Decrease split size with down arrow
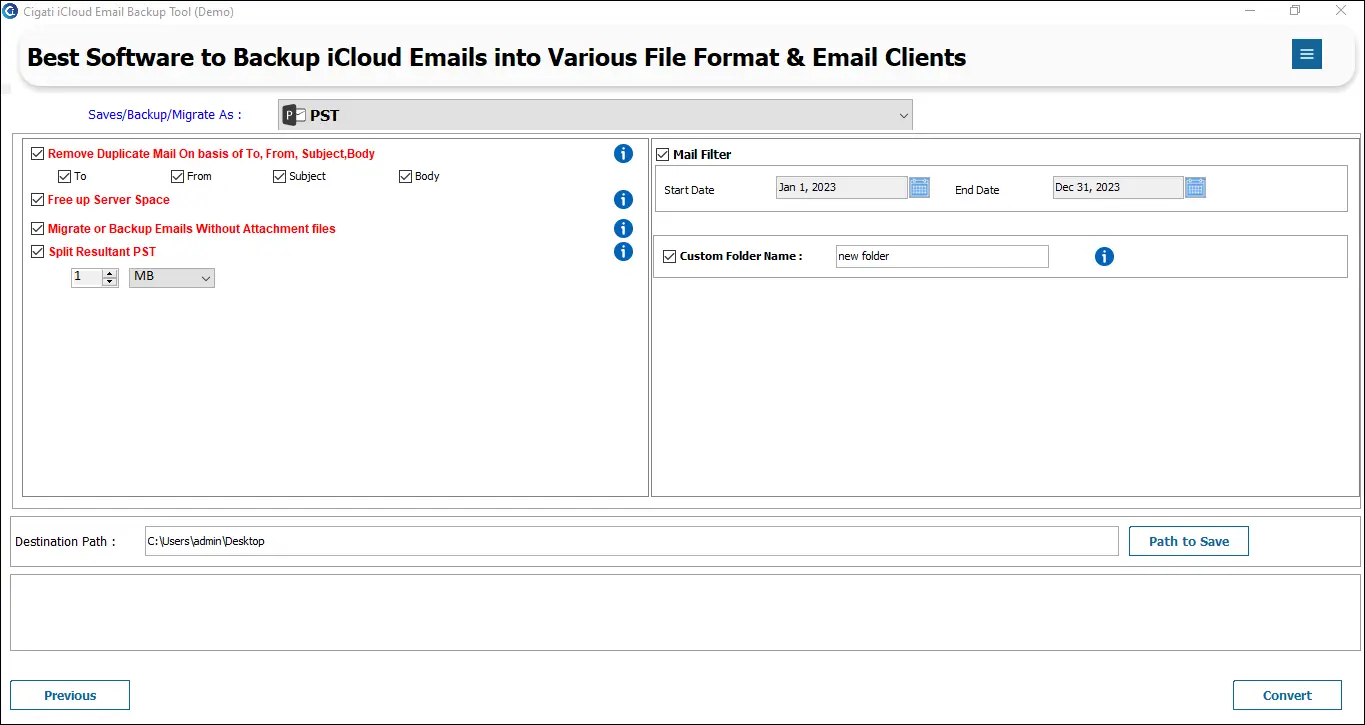 pos(110,282)
